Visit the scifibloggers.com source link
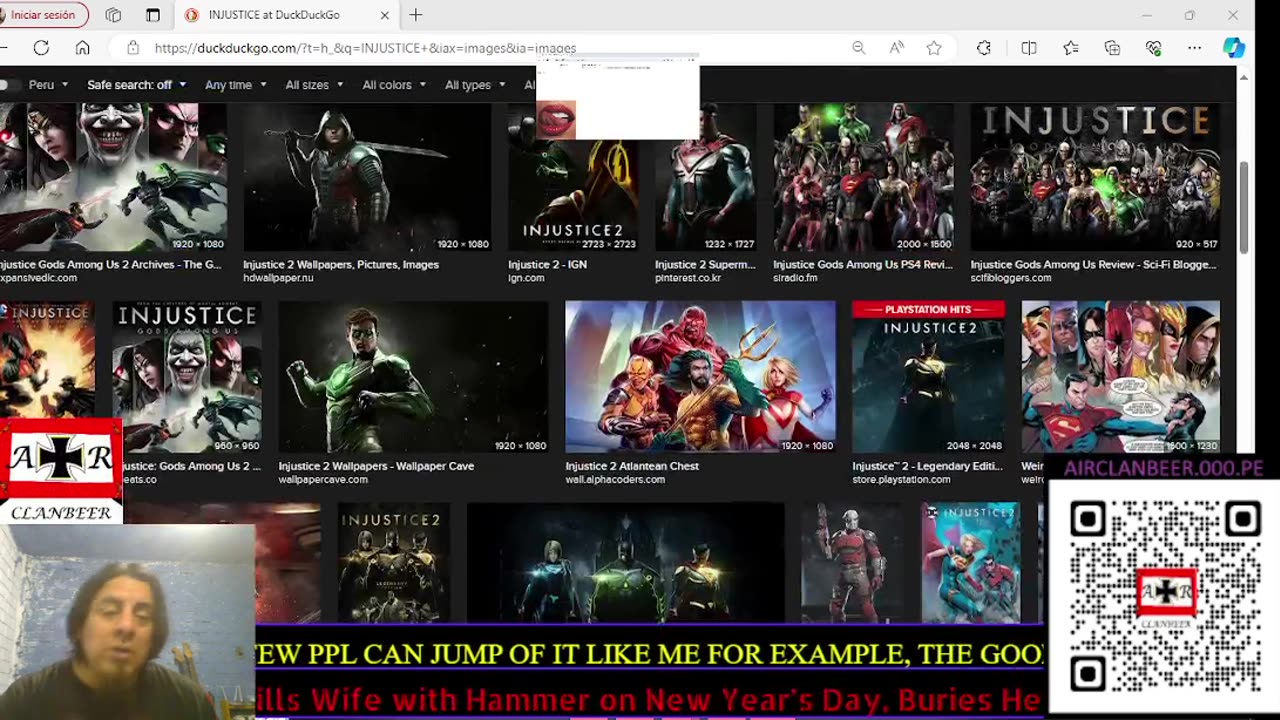 [1011, 278]
